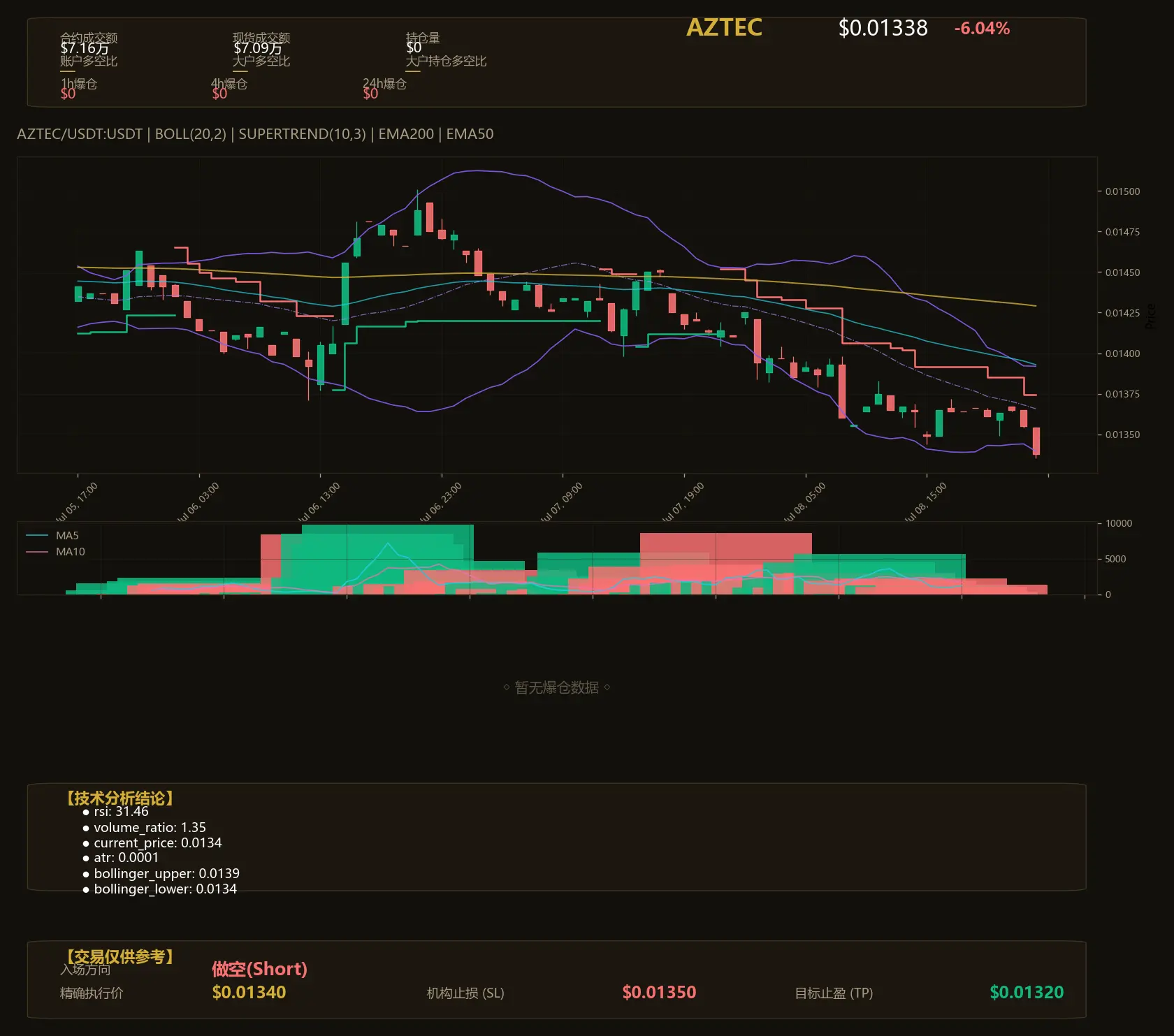
Task: Click the Jul 08, 15:00 time label
Action: 925,502
